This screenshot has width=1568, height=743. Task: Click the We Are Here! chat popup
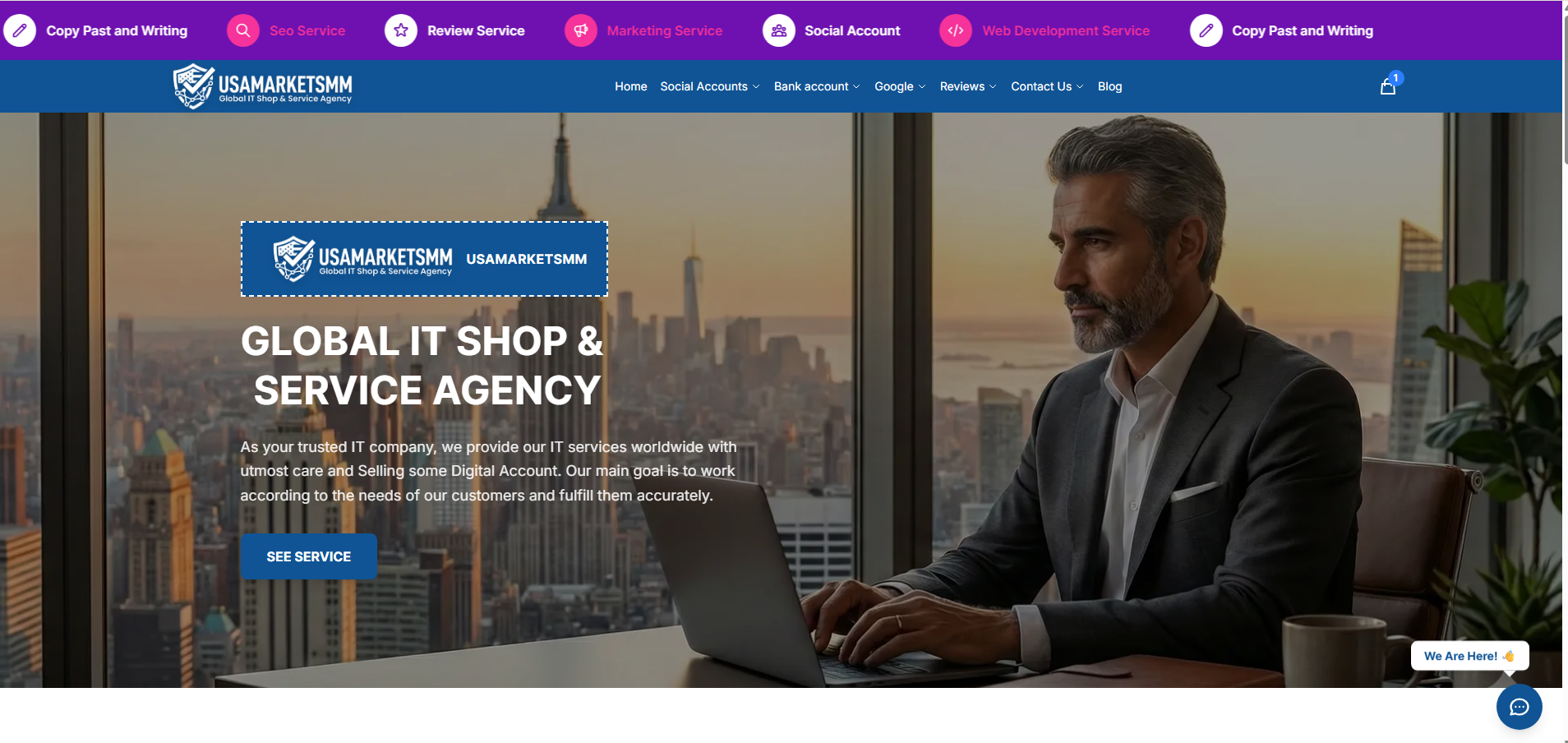[1469, 656]
